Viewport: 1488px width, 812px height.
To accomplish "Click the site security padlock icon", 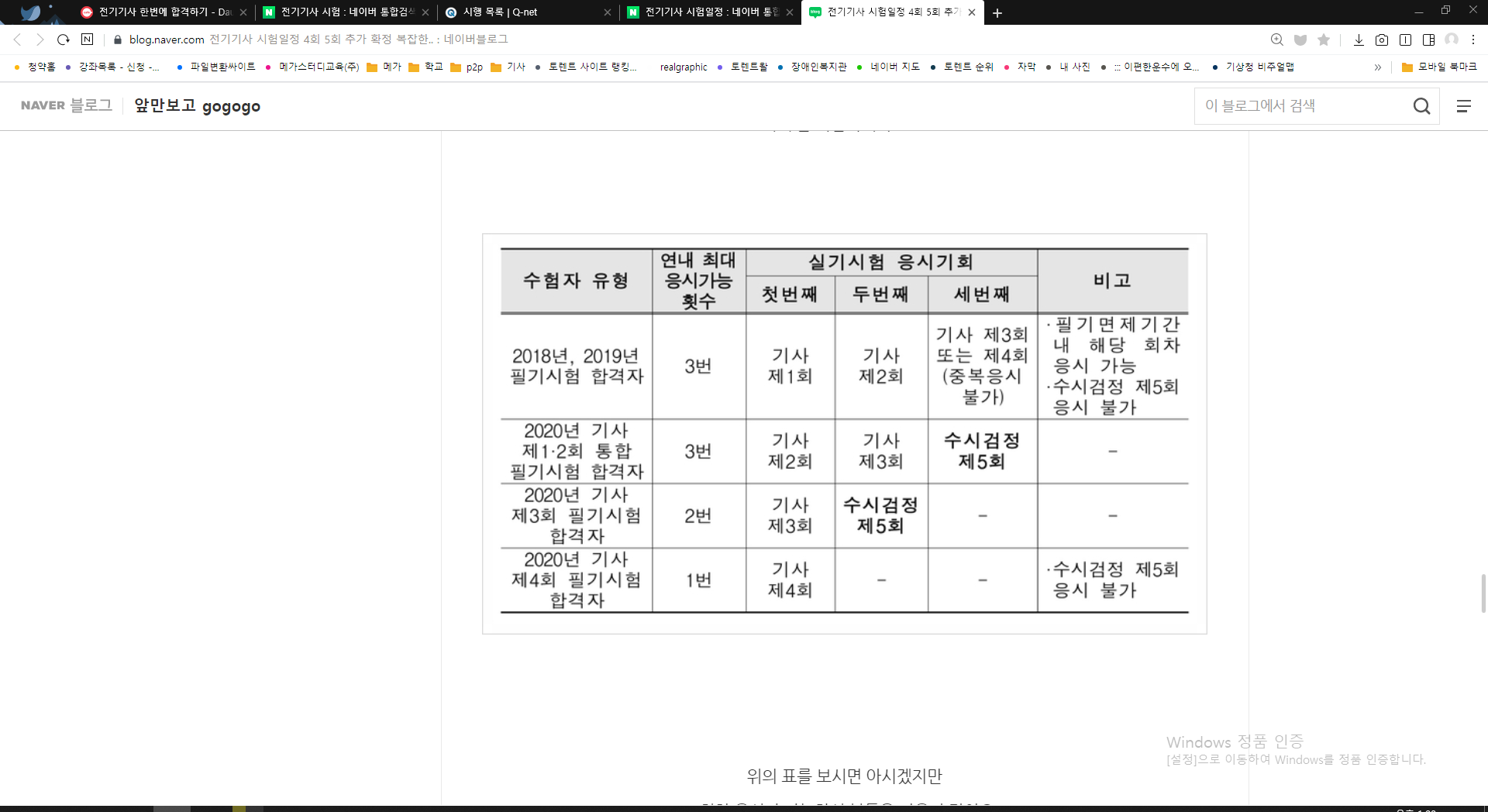I will (116, 39).
